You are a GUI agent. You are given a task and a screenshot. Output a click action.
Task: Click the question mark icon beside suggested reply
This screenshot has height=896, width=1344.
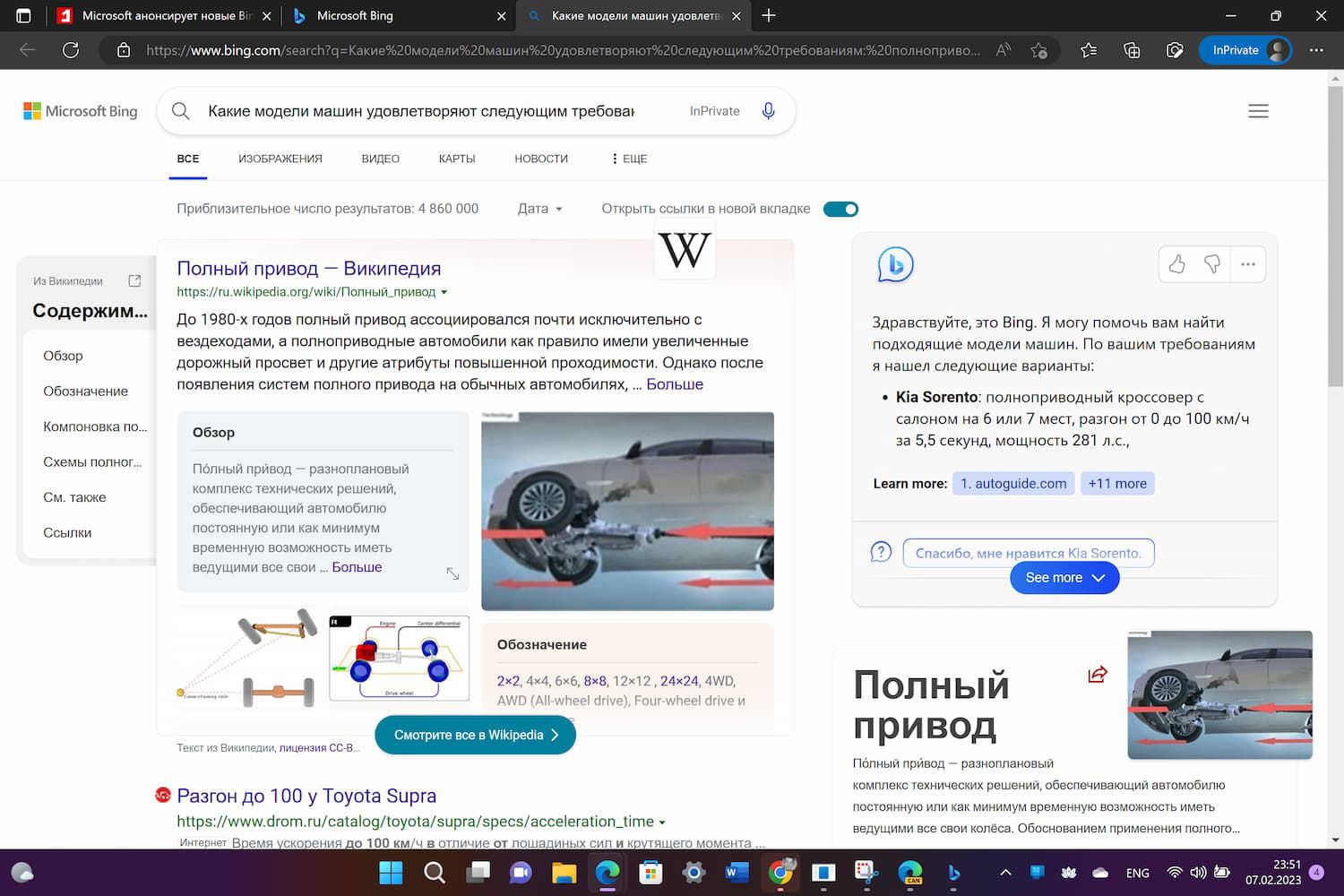coord(881,552)
